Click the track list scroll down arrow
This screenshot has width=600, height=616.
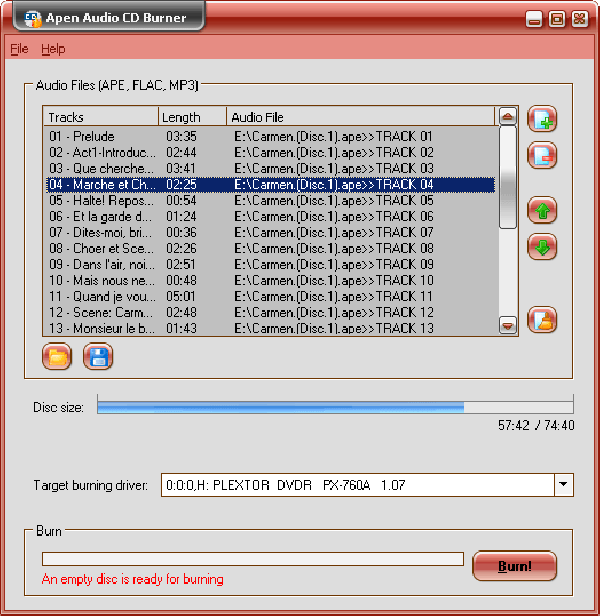(x=508, y=326)
